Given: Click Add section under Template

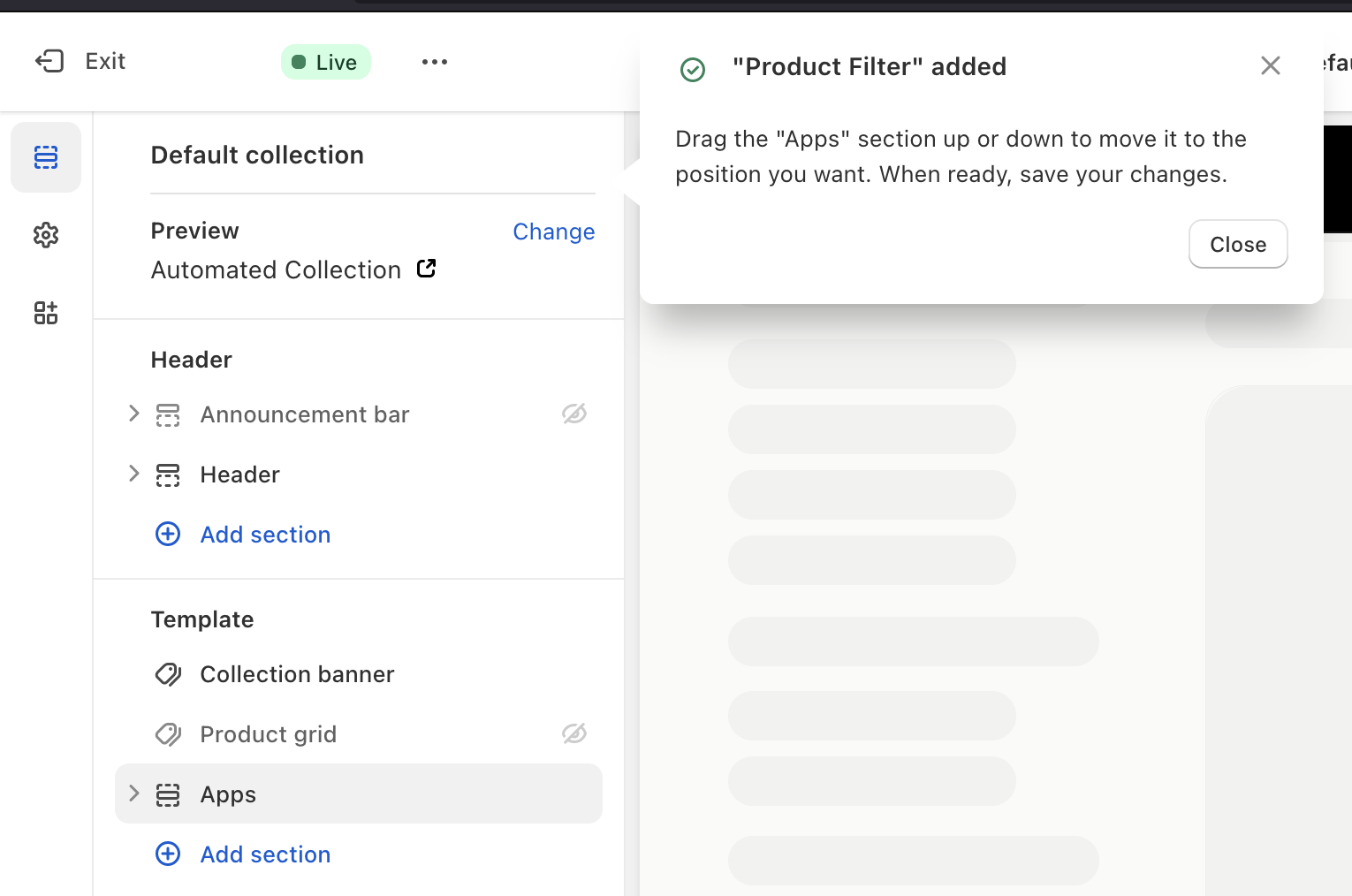Looking at the screenshot, I should pyautogui.click(x=265, y=854).
